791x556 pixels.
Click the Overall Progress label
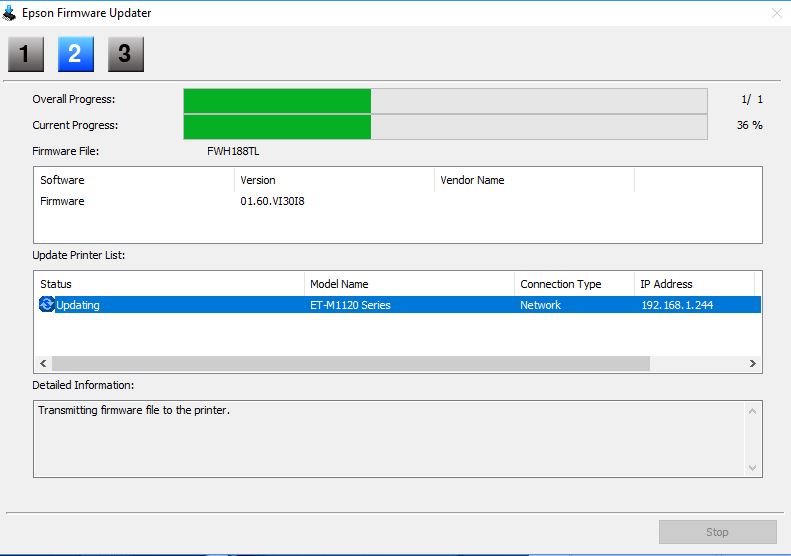(x=74, y=99)
